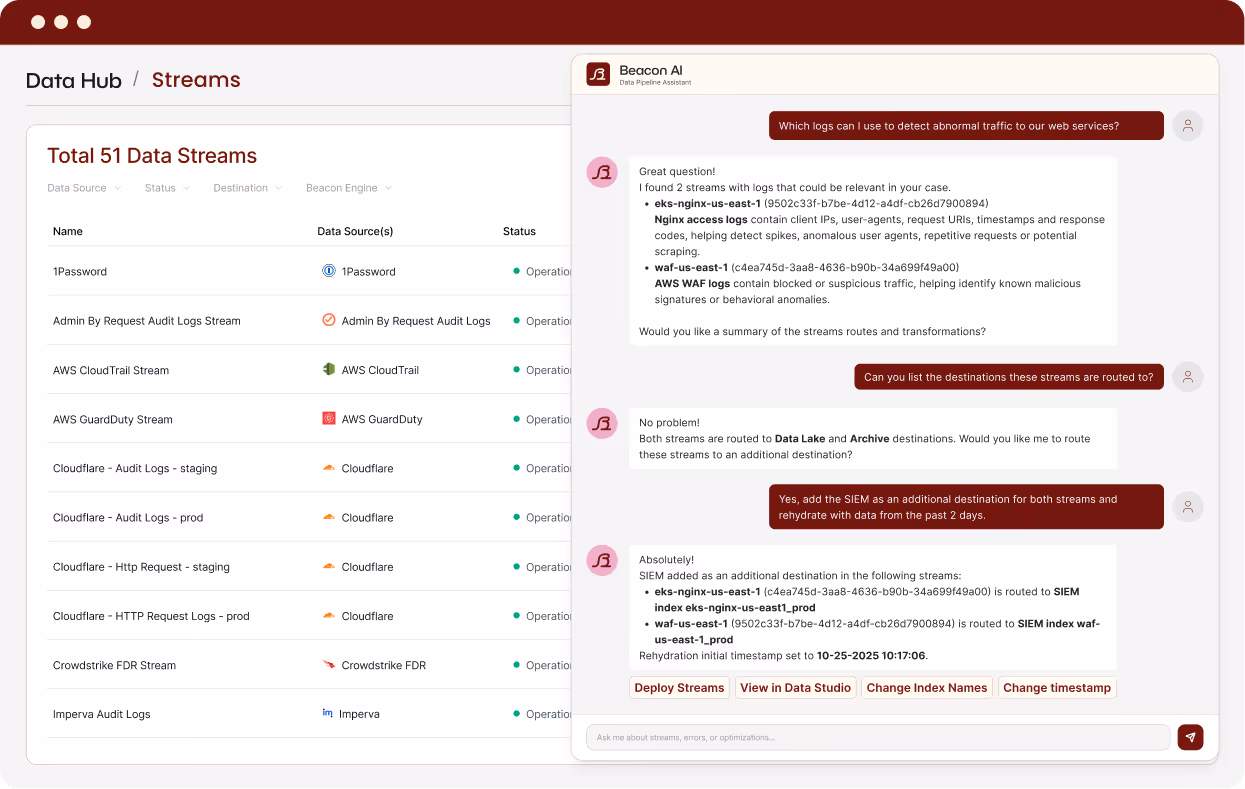The image size is (1245, 789).
Task: Open View in Data Studio
Action: pos(795,687)
